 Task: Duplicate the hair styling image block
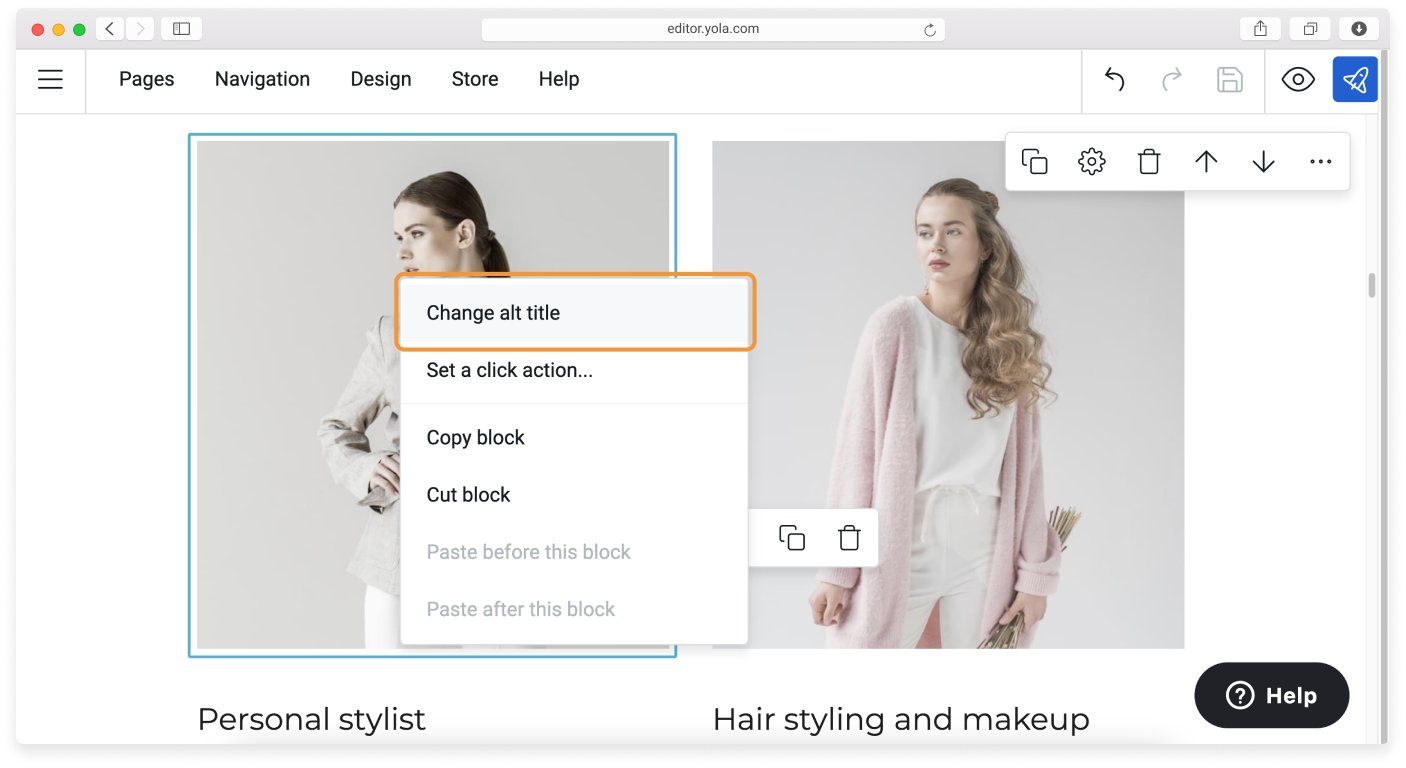(791, 537)
